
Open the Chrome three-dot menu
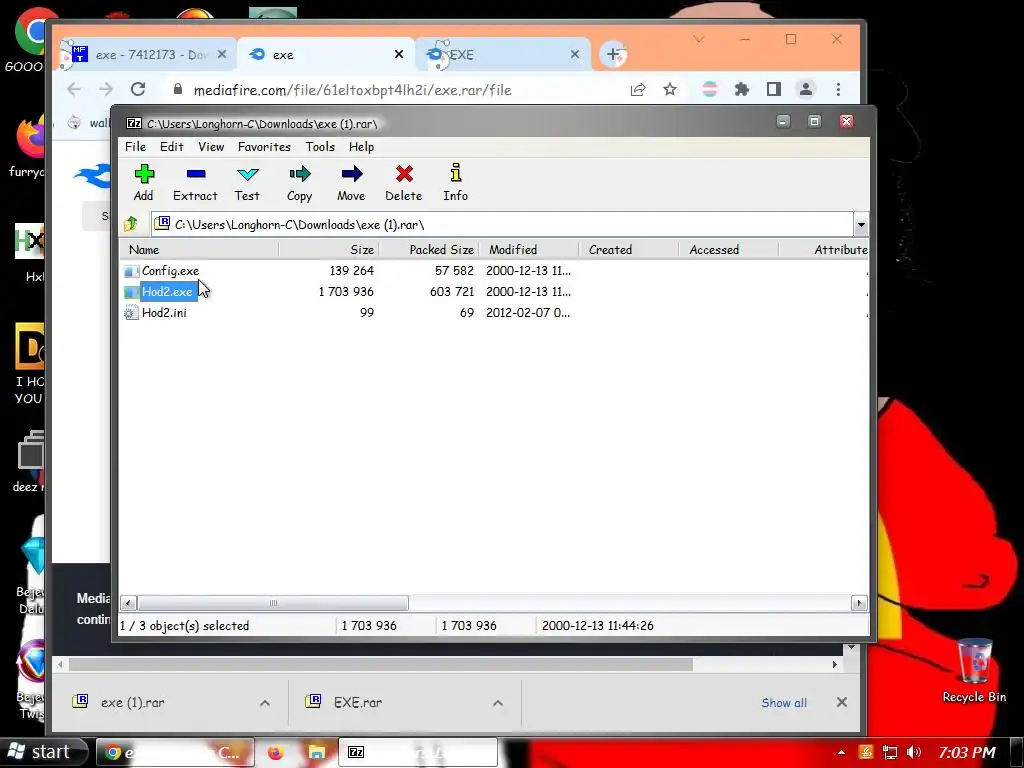coord(839,89)
